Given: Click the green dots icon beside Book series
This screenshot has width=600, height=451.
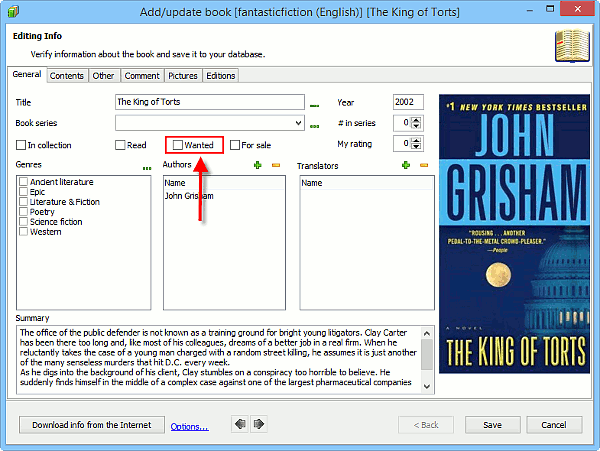Looking at the screenshot, I should click(x=315, y=126).
